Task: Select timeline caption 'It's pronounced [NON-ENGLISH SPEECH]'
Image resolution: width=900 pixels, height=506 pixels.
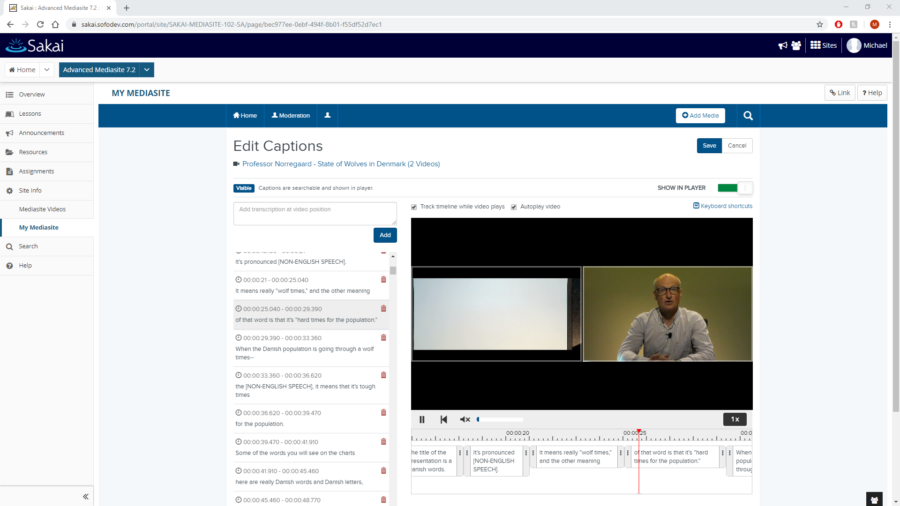Action: pos(495,461)
